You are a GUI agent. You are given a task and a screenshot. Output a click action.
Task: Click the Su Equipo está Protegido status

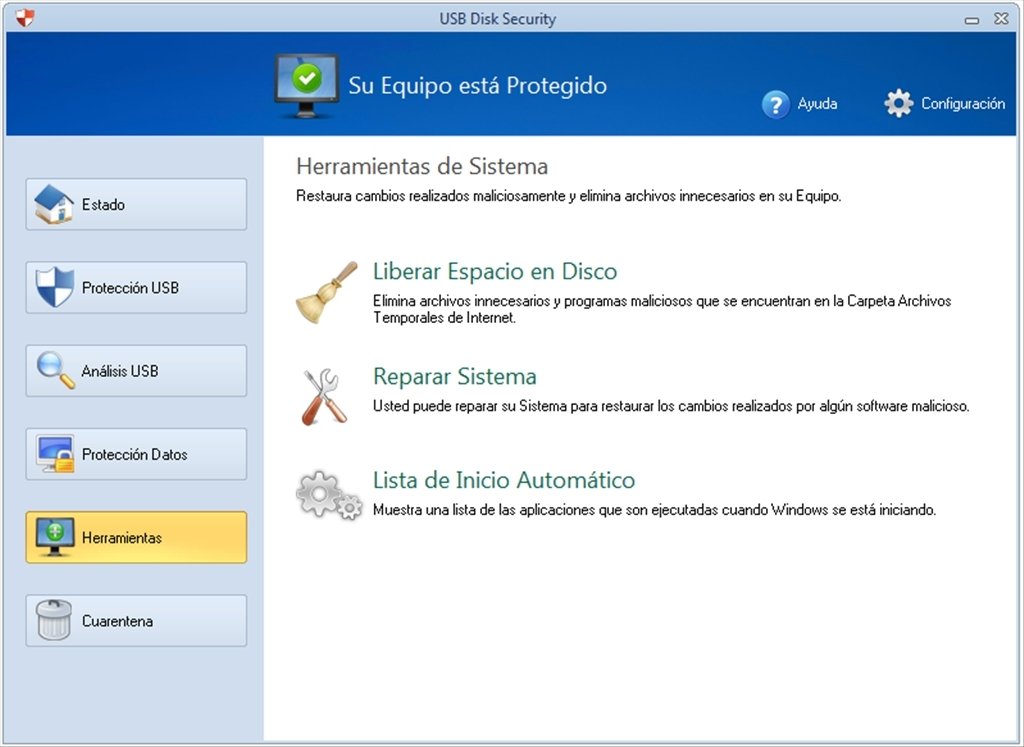[x=477, y=86]
